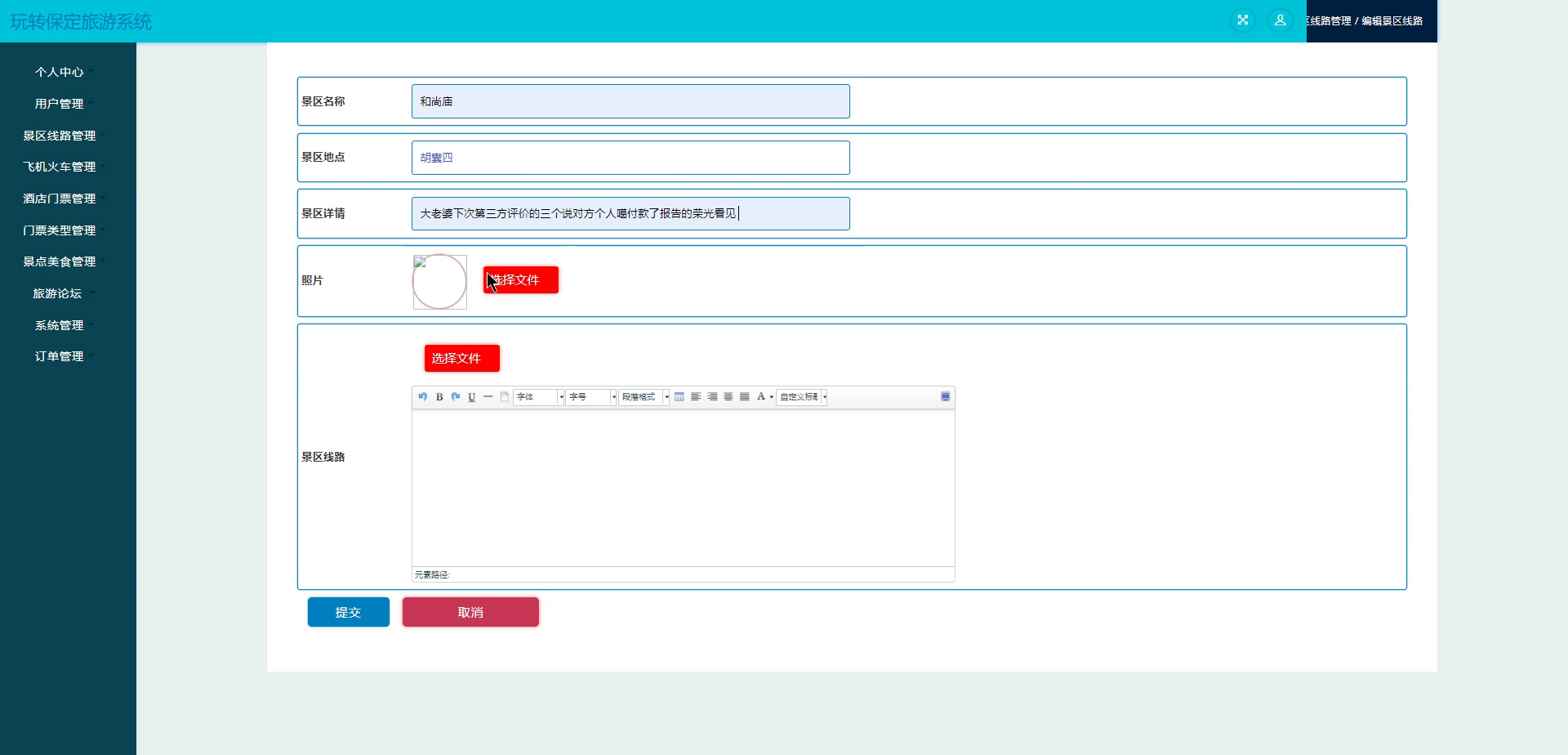Center-align the editor text
This screenshot has height=755, width=1568.
coord(728,397)
